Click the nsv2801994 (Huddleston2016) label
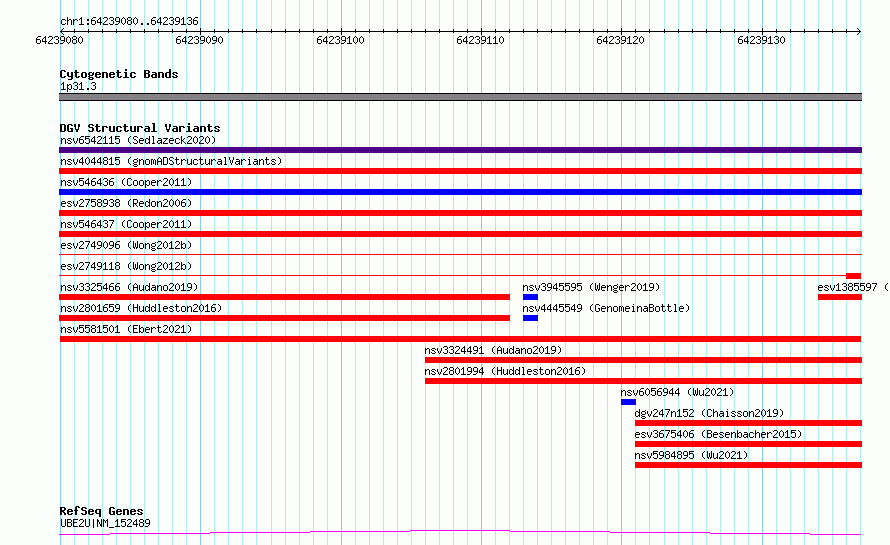The height and width of the screenshot is (545, 890). (505, 371)
